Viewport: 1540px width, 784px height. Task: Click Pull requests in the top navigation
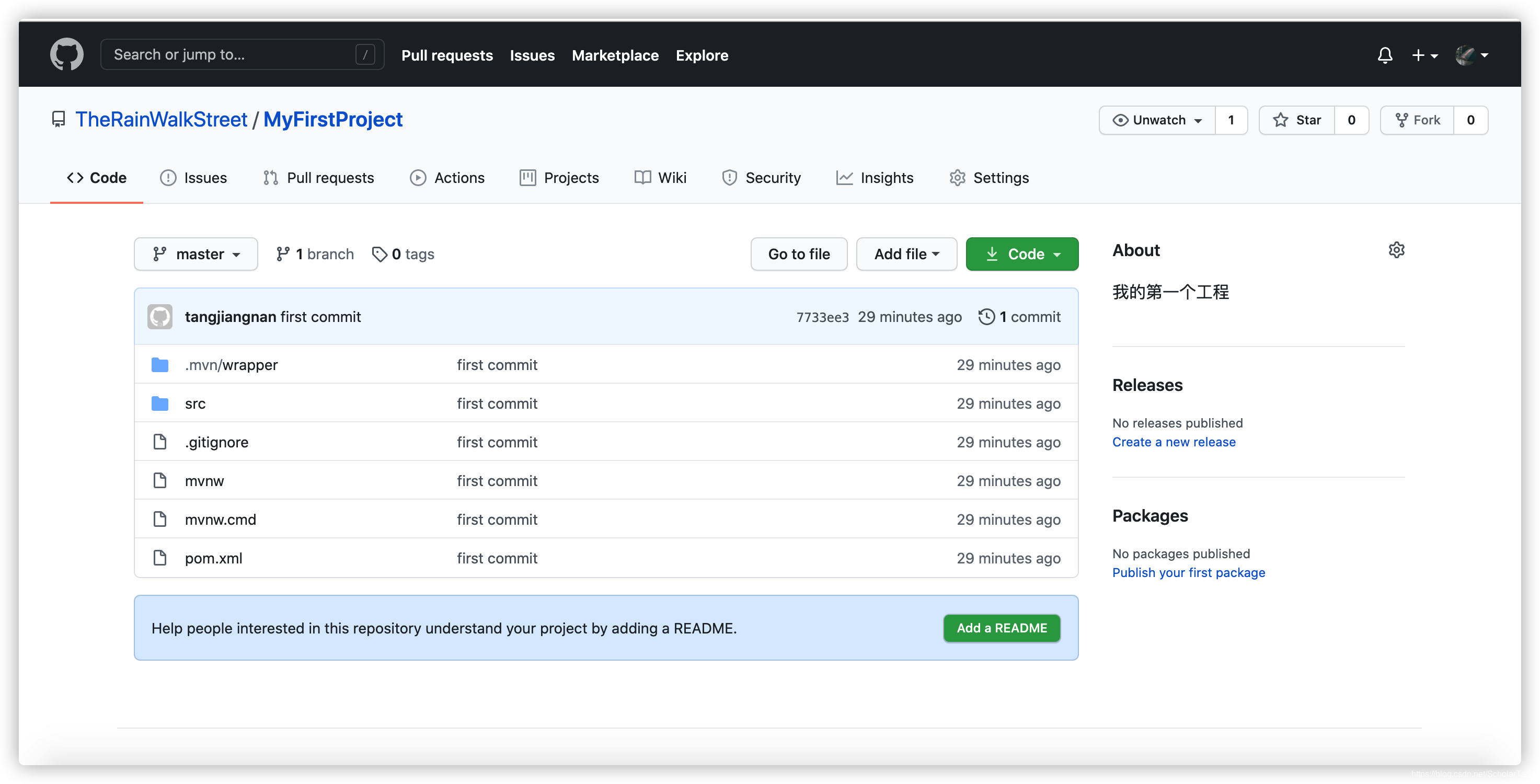click(x=446, y=55)
